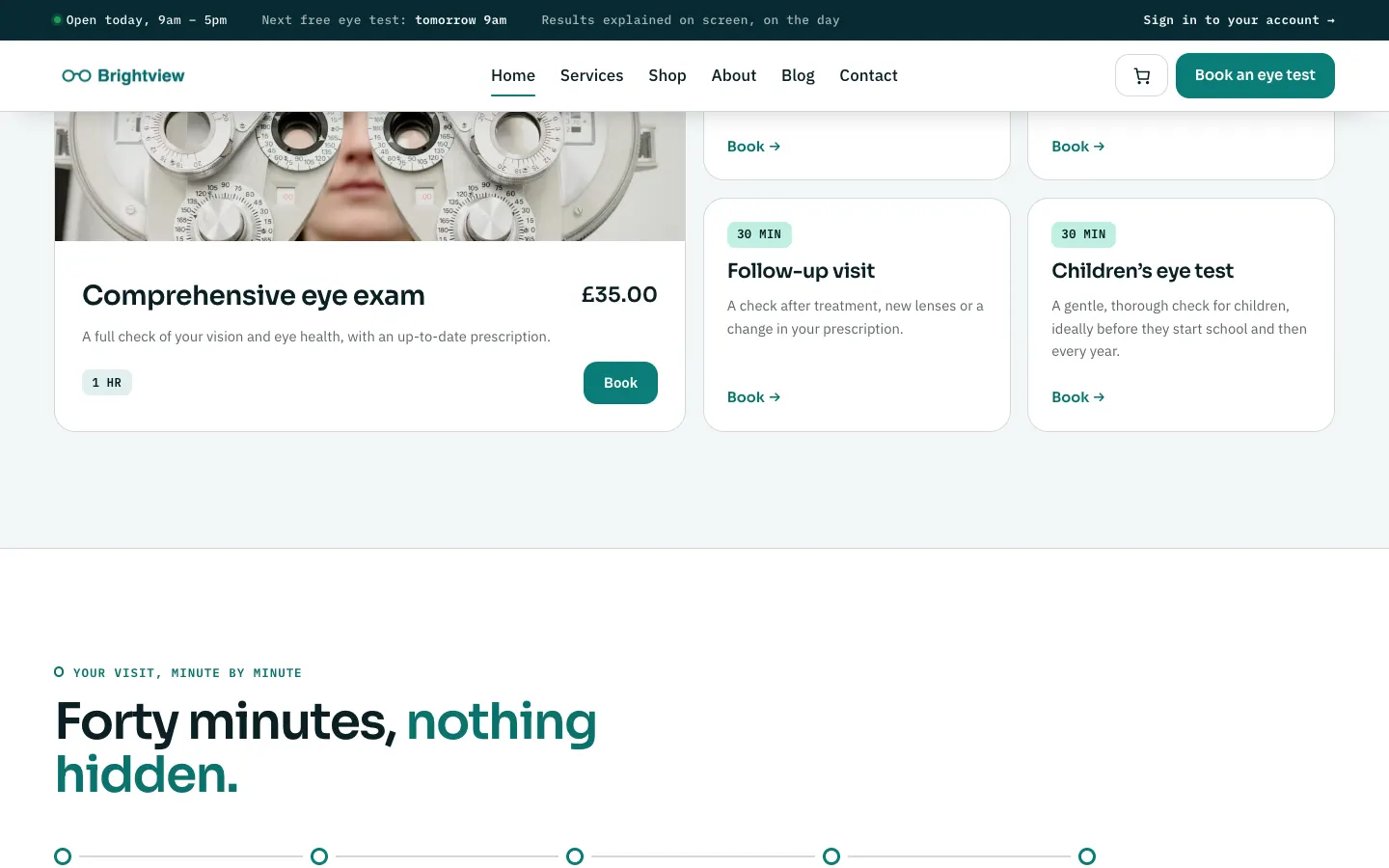Screen dimensions: 1389x868
Task: Click the fifth timeline step marker
Action: click(x=1087, y=856)
